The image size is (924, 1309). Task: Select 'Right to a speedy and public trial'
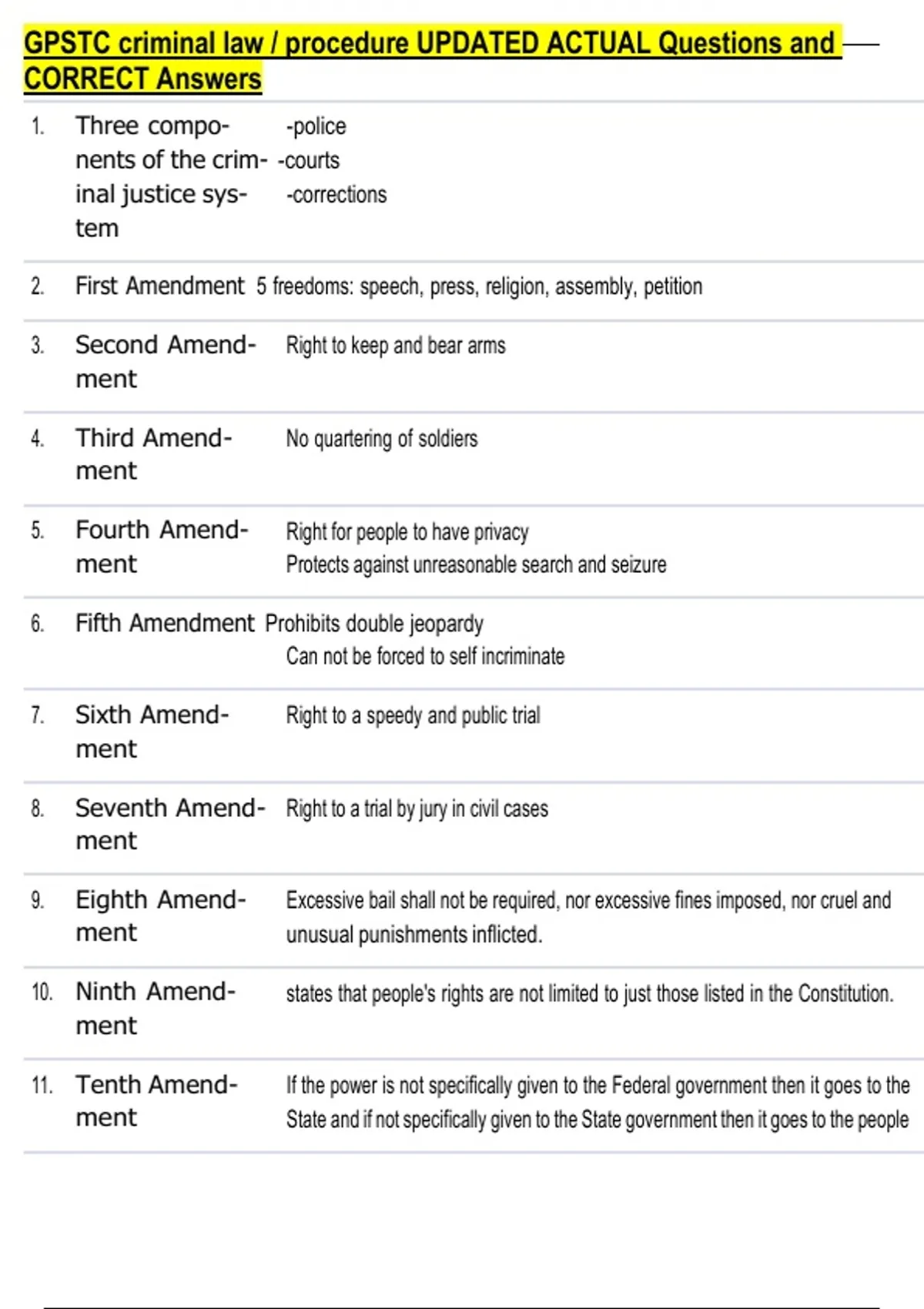tap(413, 715)
